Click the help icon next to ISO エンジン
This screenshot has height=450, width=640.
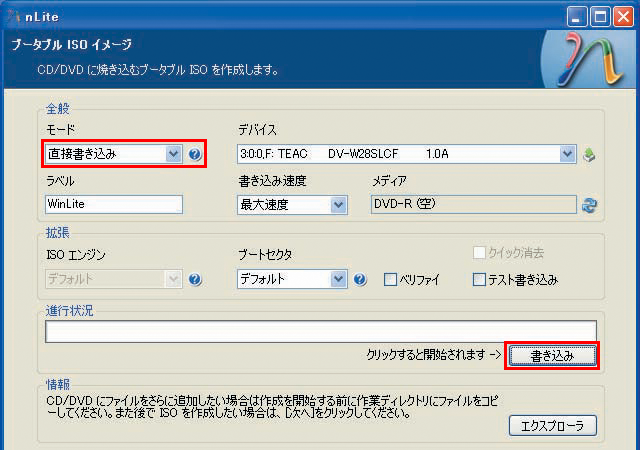click(195, 280)
